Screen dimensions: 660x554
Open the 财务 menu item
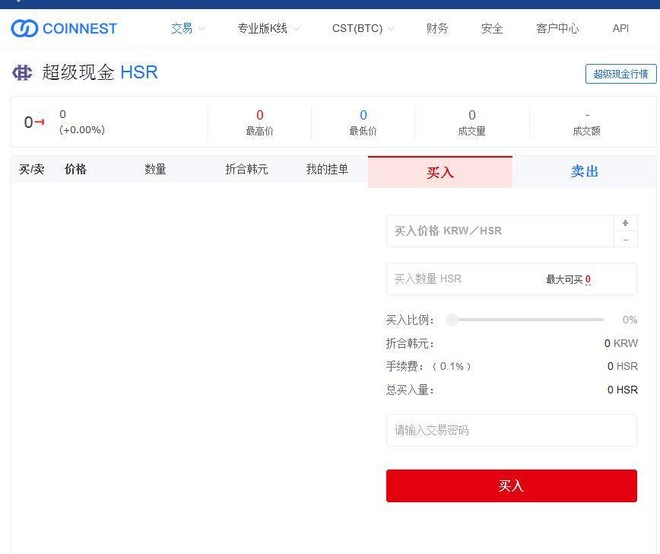click(437, 28)
